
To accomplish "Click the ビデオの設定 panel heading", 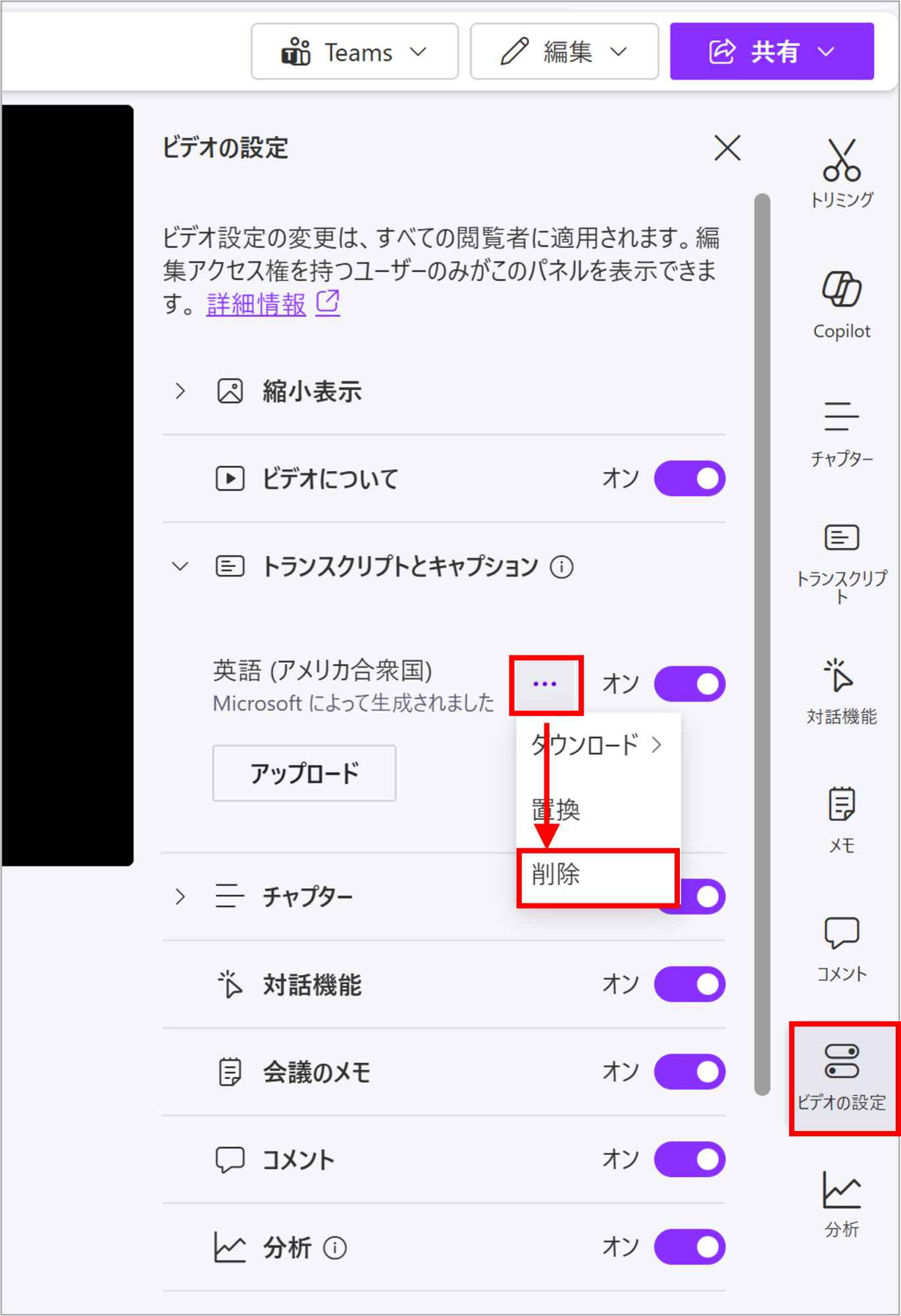I will point(225,147).
